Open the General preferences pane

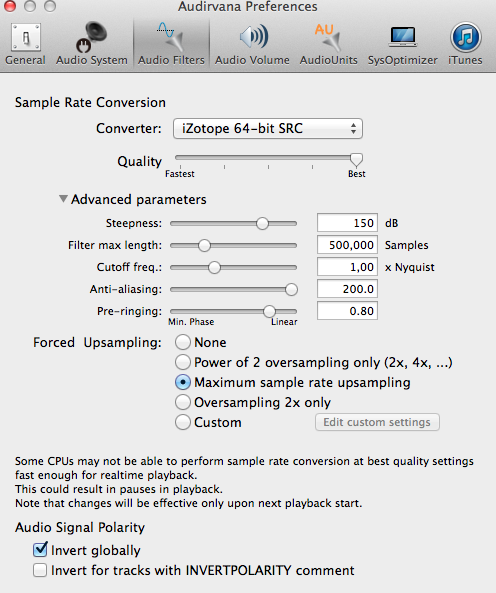(25, 44)
